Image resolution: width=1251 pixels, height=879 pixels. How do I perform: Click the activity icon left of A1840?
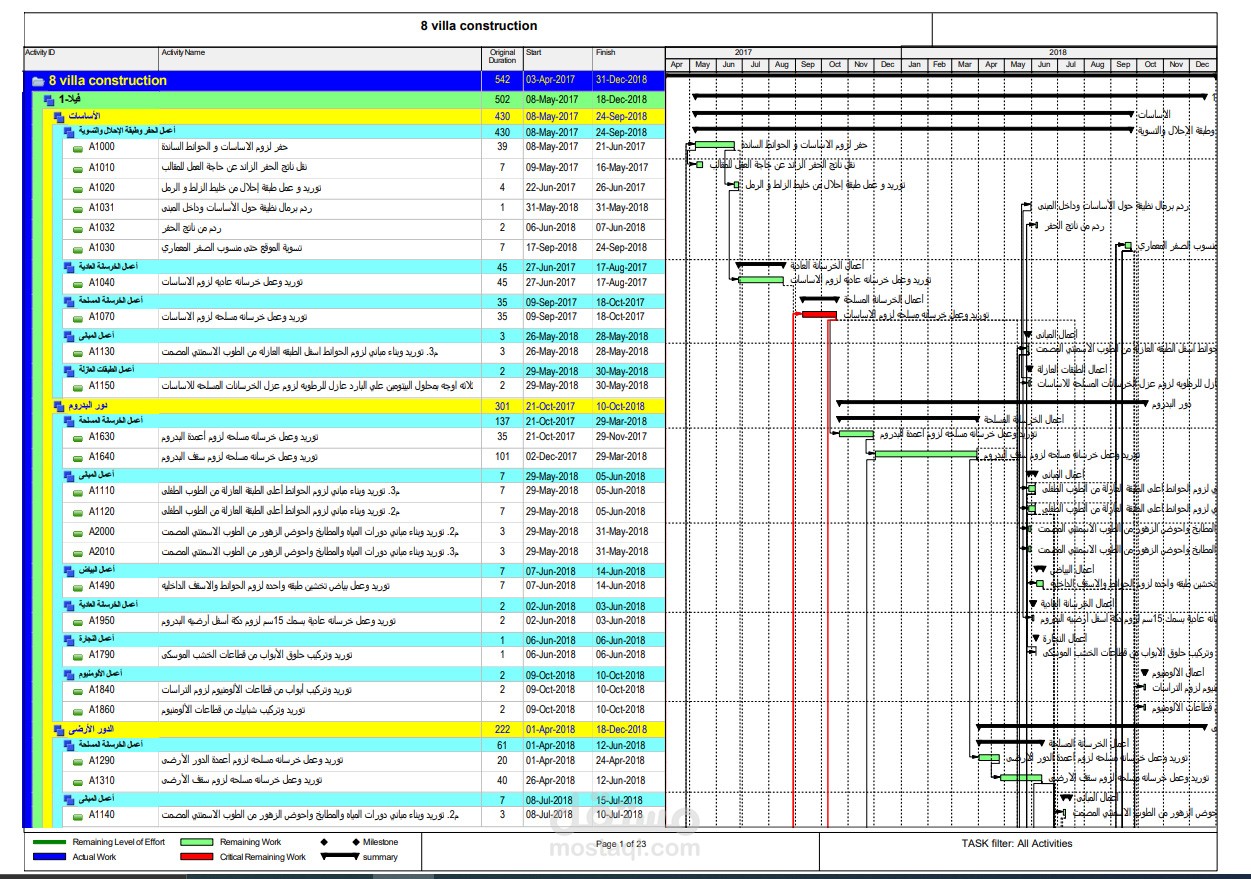tap(78, 690)
